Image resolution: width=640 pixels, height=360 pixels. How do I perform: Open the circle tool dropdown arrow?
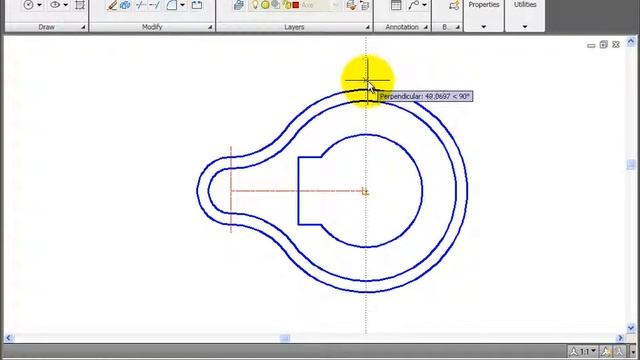[x=40, y=5]
